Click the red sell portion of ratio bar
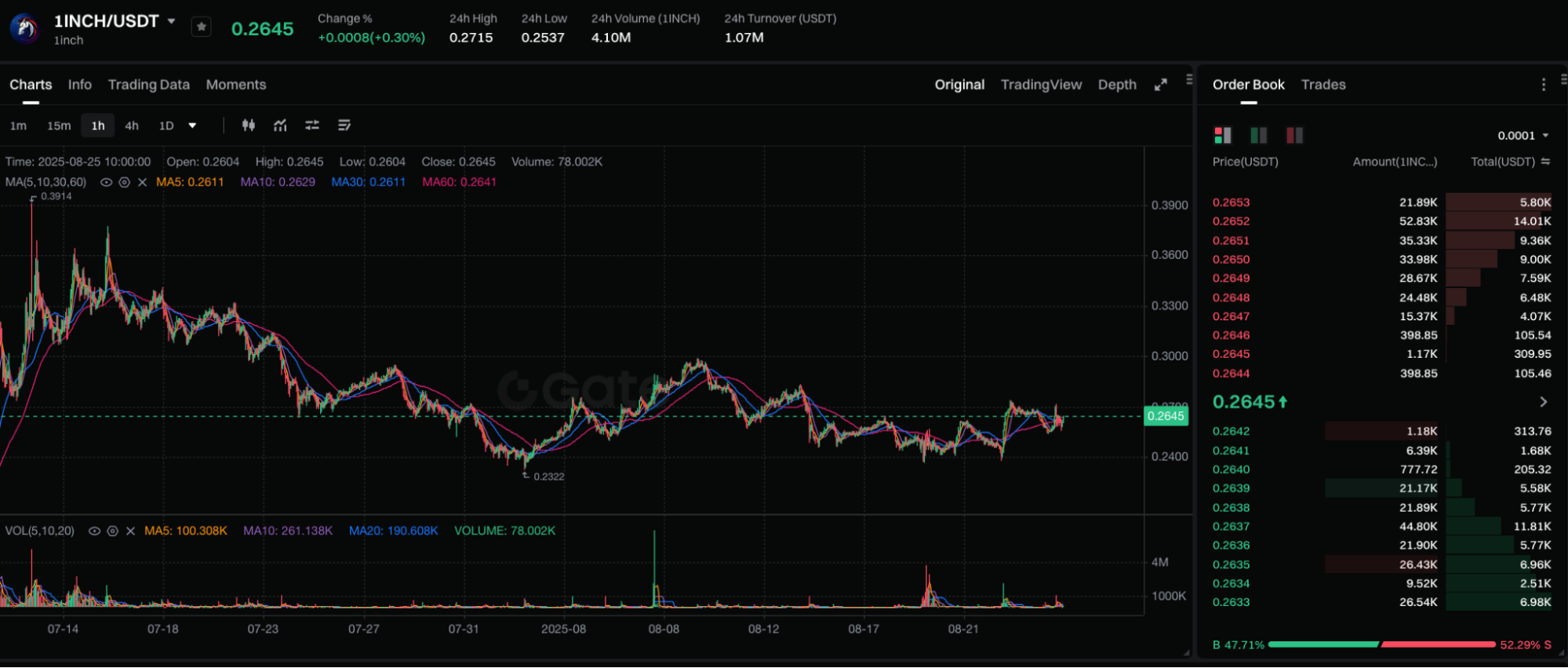The height and width of the screenshot is (668, 1568). [x=1439, y=644]
